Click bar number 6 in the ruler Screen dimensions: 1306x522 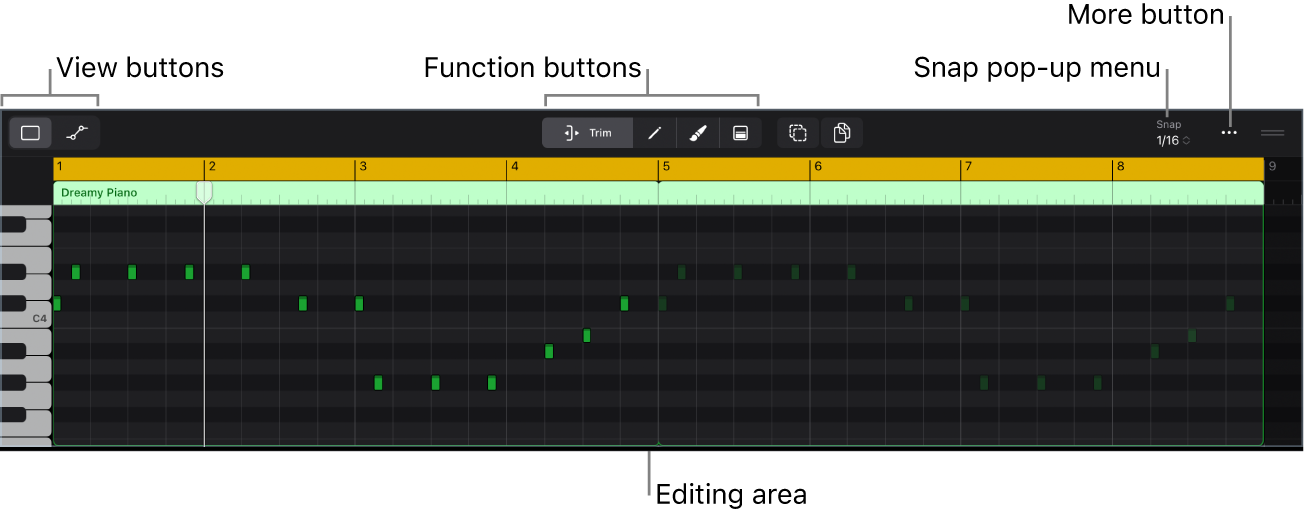(818, 168)
